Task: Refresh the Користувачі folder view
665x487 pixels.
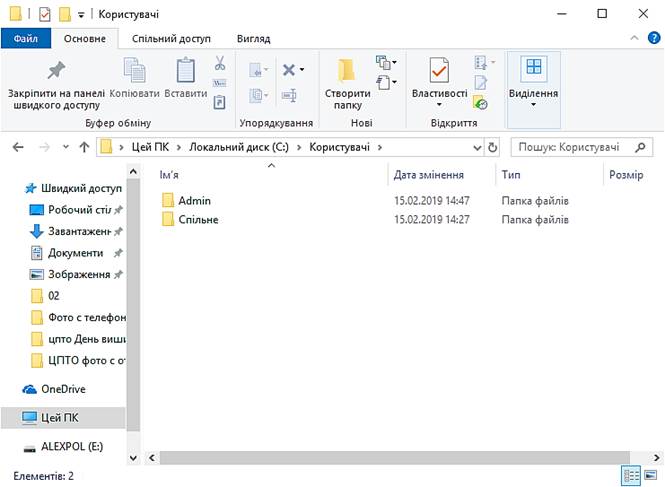Action: 492,147
